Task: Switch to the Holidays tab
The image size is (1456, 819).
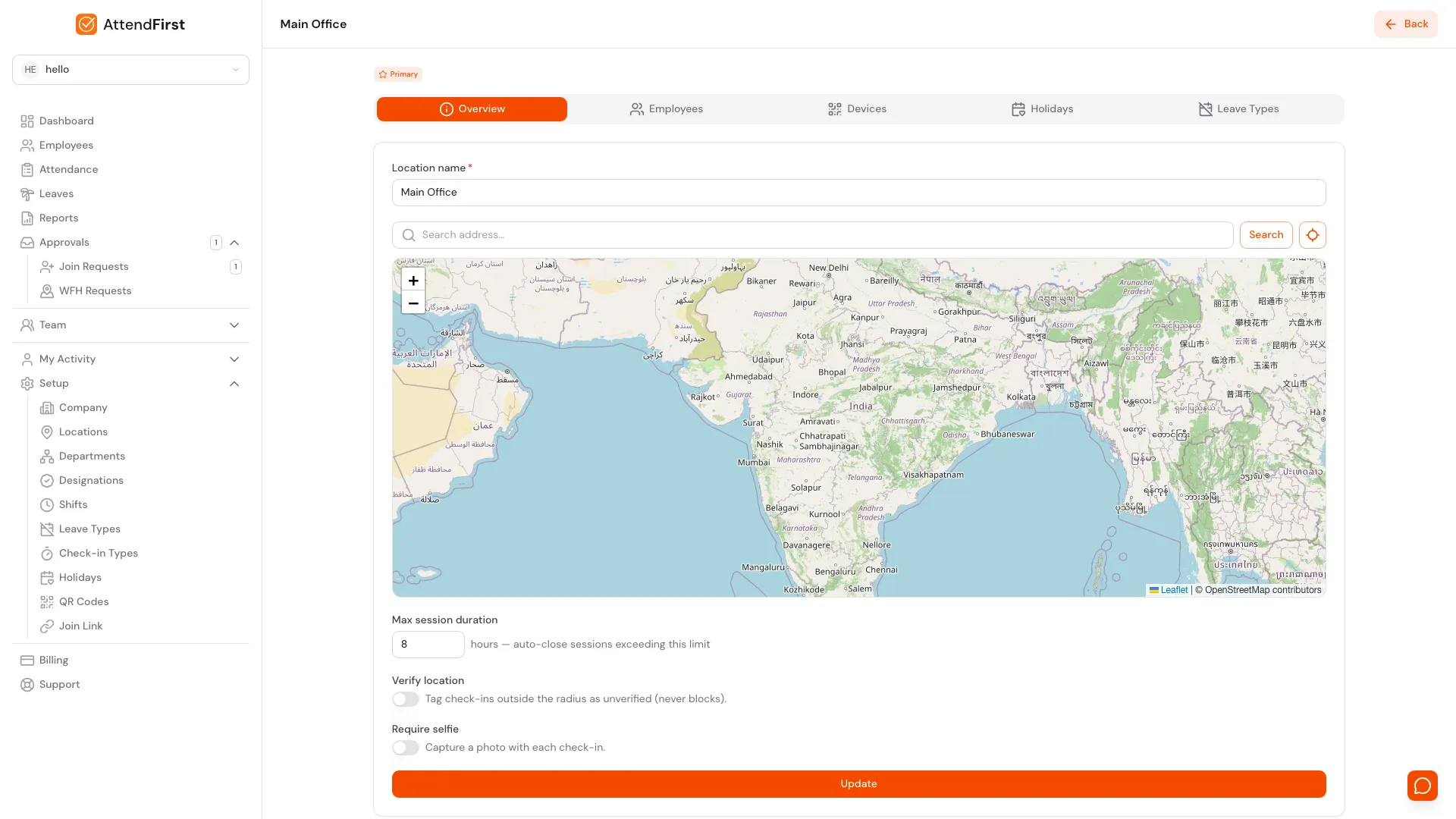Action: tap(1042, 109)
